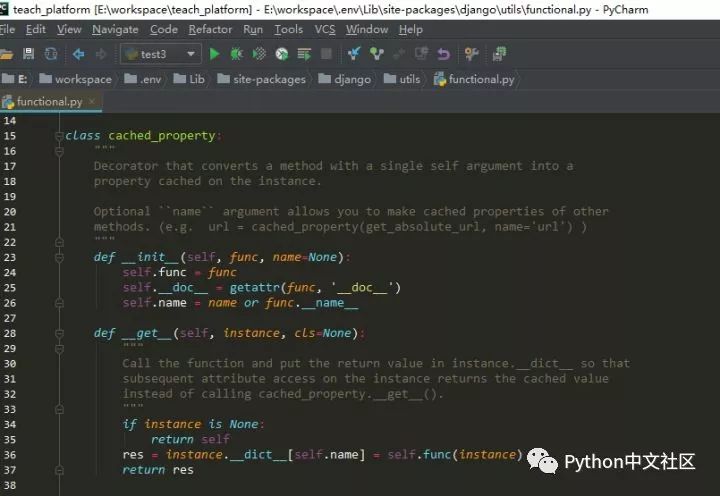Click 'return res' on line 37

158,470
